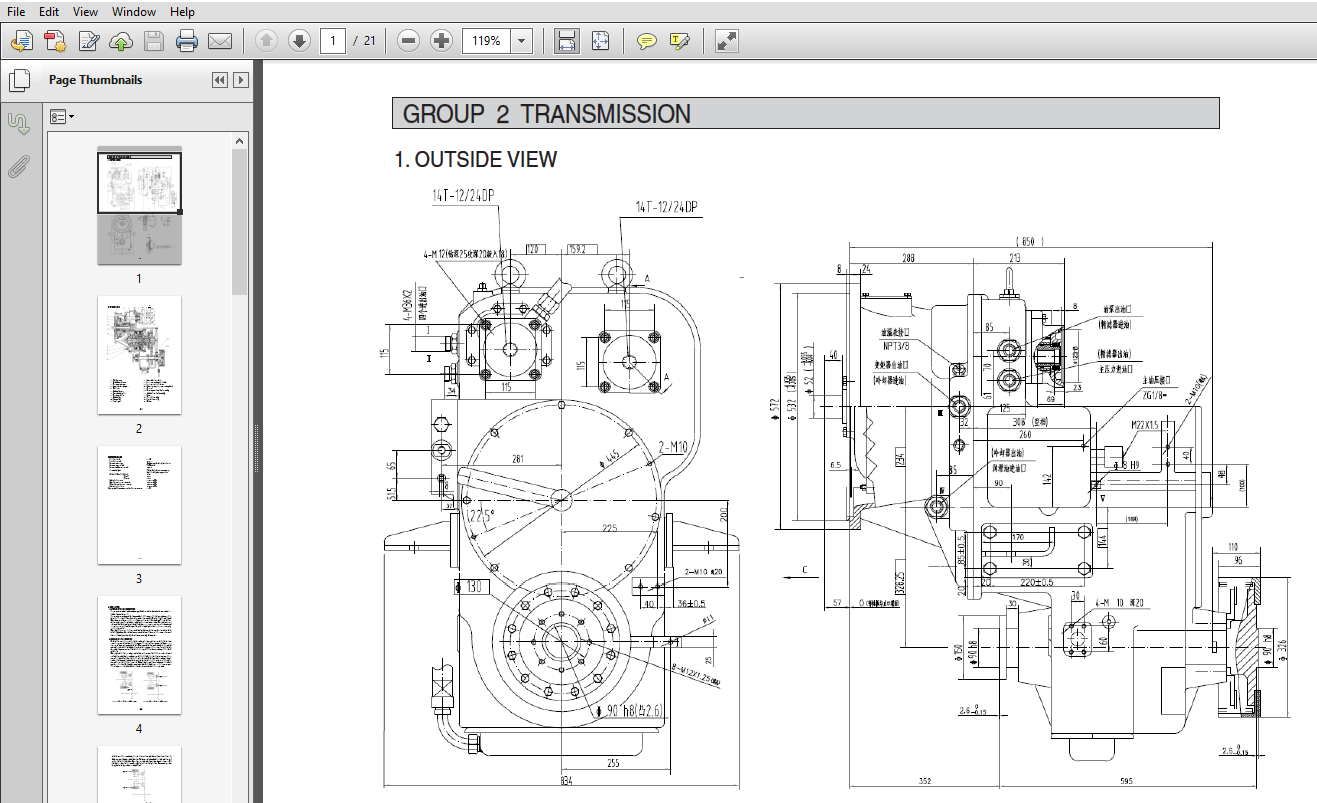
Task: Switch to Read Mode with the expand arrows icon
Action: 727,41
